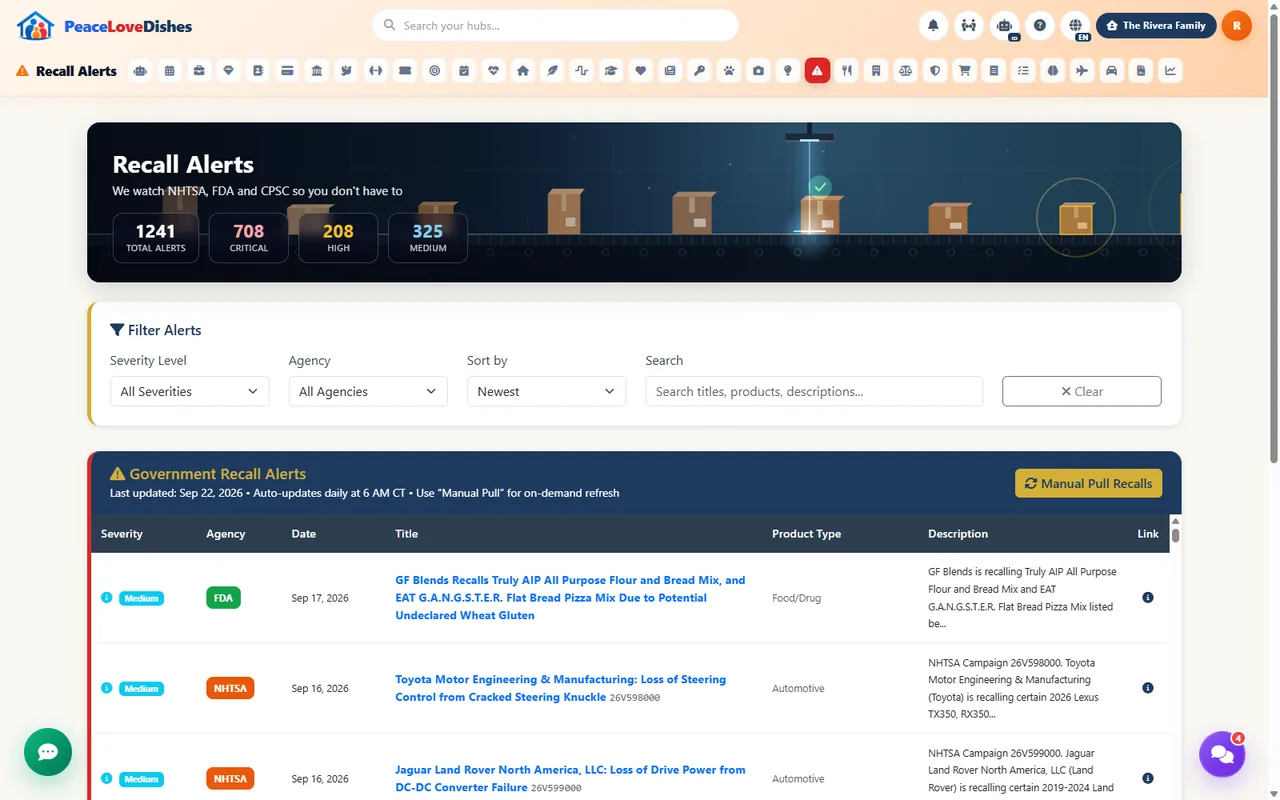Open the Agency filter dropdown
The width and height of the screenshot is (1280, 800).
pyautogui.click(x=368, y=391)
